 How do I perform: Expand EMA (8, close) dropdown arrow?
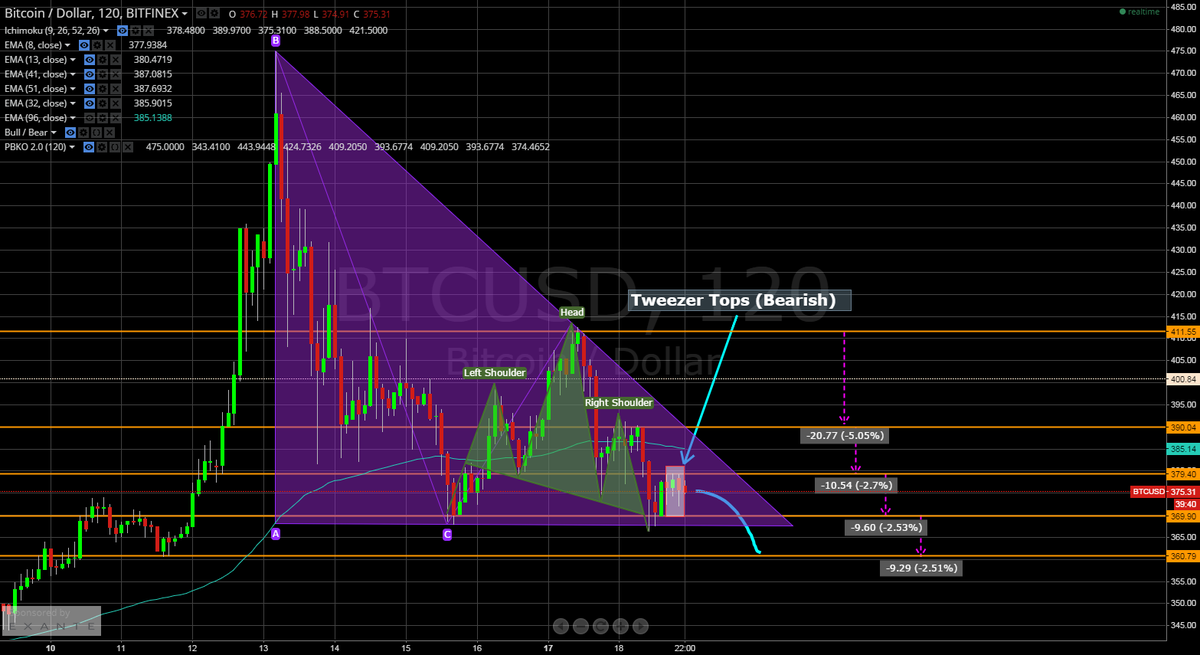pyautogui.click(x=67, y=45)
